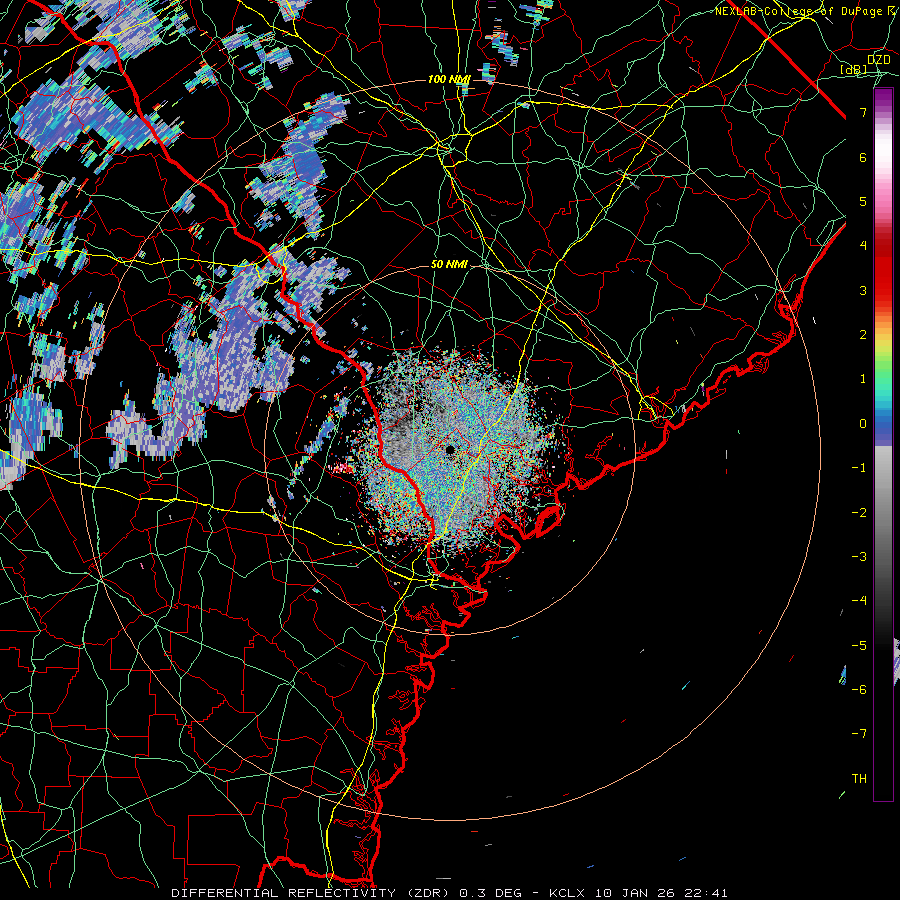Click the 2 dB value on color scale
Screen dimensions: 900x900
click(x=863, y=334)
